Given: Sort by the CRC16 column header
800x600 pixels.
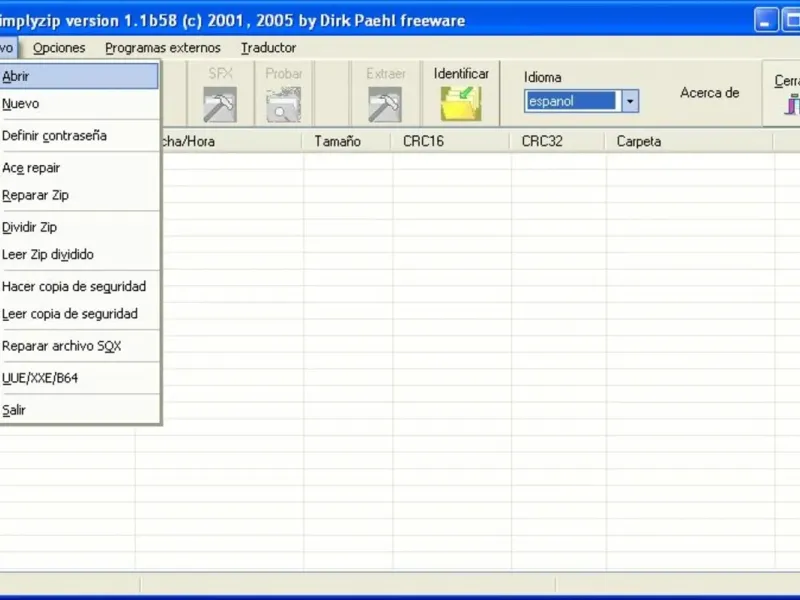Looking at the screenshot, I should pos(451,141).
